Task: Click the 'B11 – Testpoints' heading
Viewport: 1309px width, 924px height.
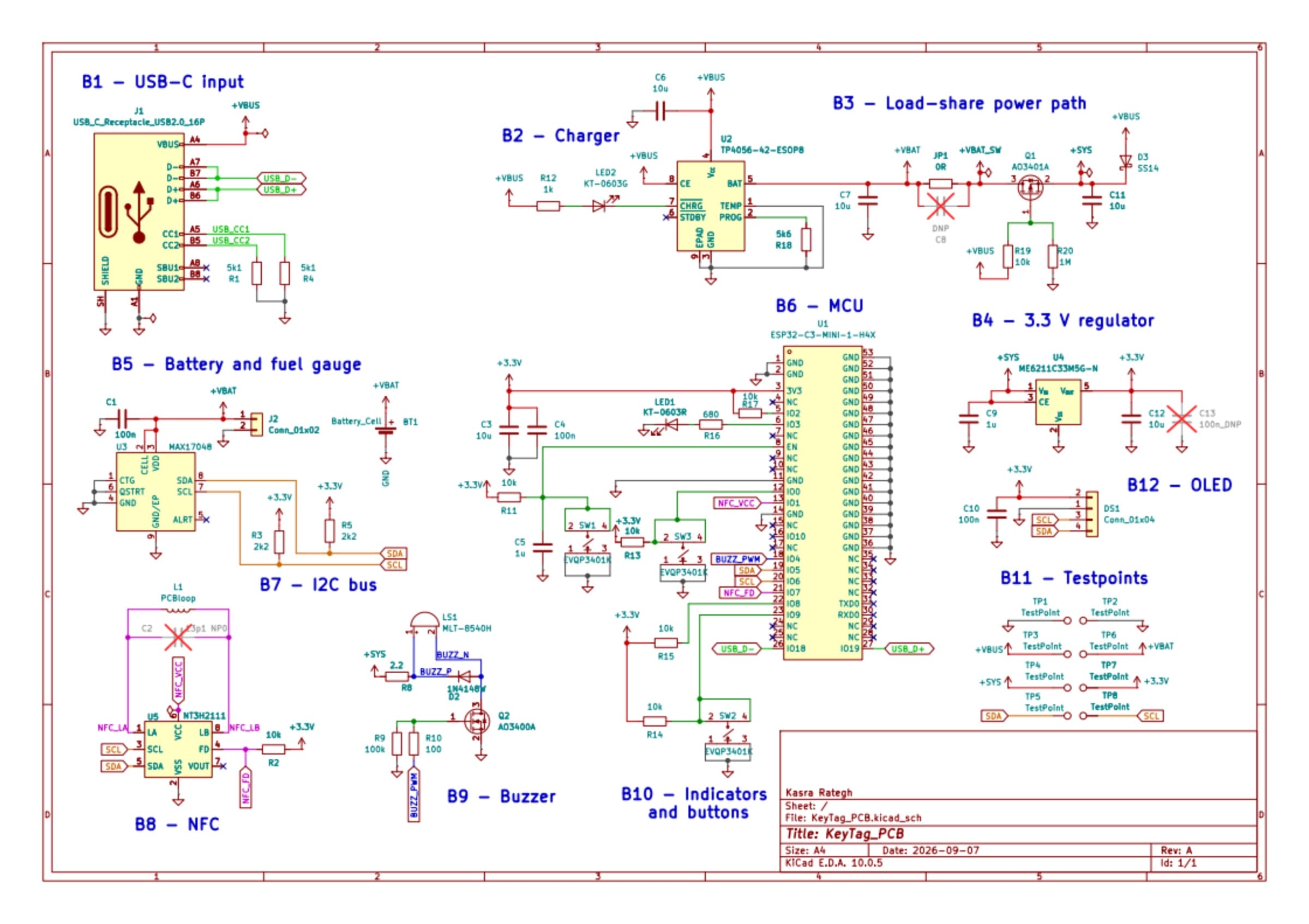Action: coord(1074,578)
